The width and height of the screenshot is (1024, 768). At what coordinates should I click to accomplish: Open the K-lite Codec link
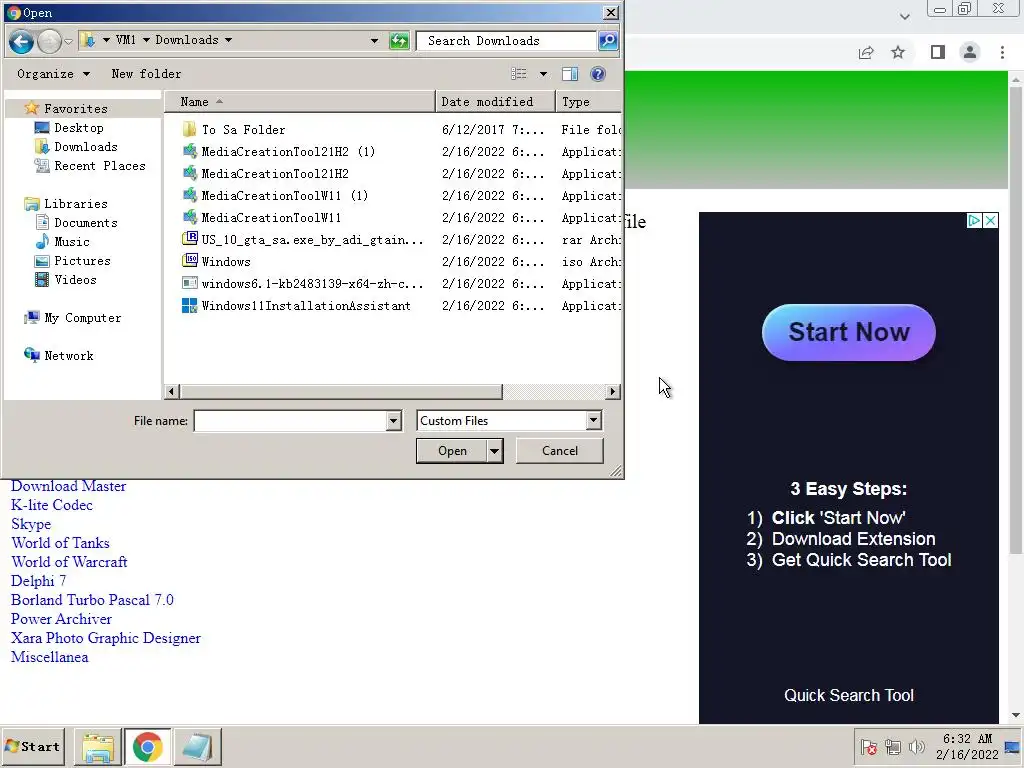coord(52,505)
